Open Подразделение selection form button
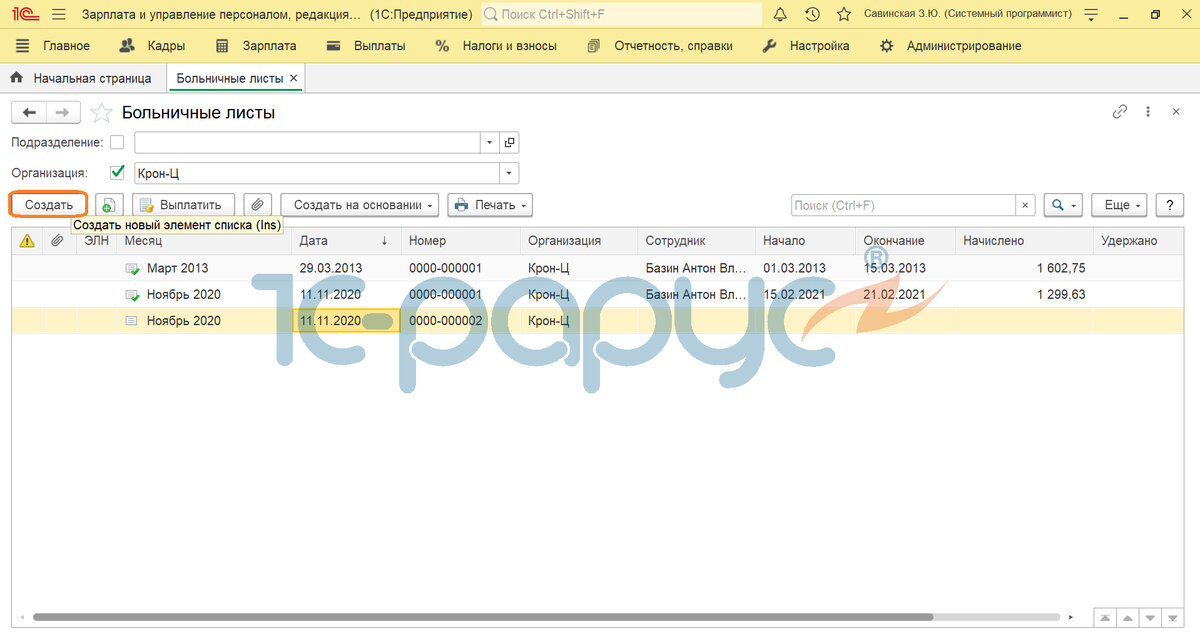This screenshot has width=1200, height=639. click(x=509, y=143)
